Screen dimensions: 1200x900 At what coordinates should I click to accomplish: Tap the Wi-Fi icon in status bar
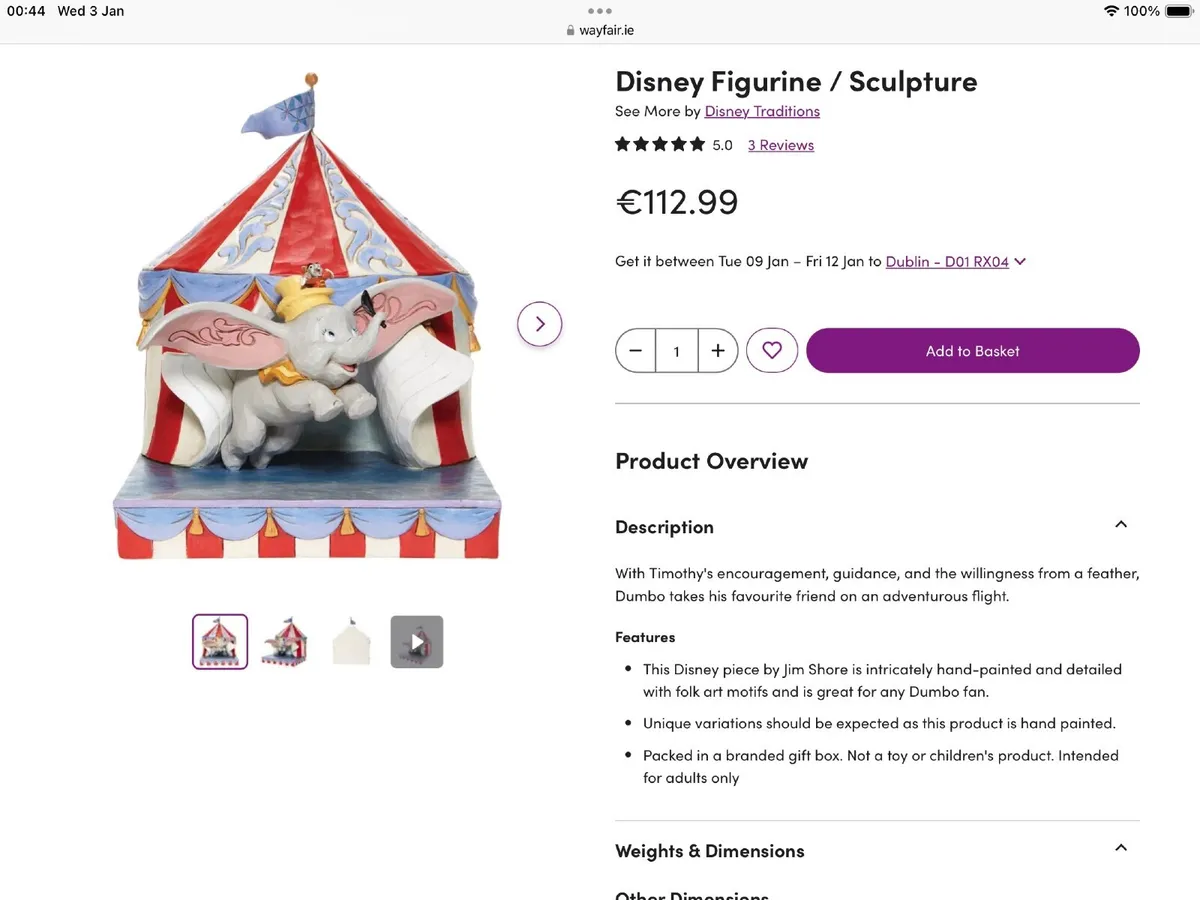click(x=1113, y=11)
